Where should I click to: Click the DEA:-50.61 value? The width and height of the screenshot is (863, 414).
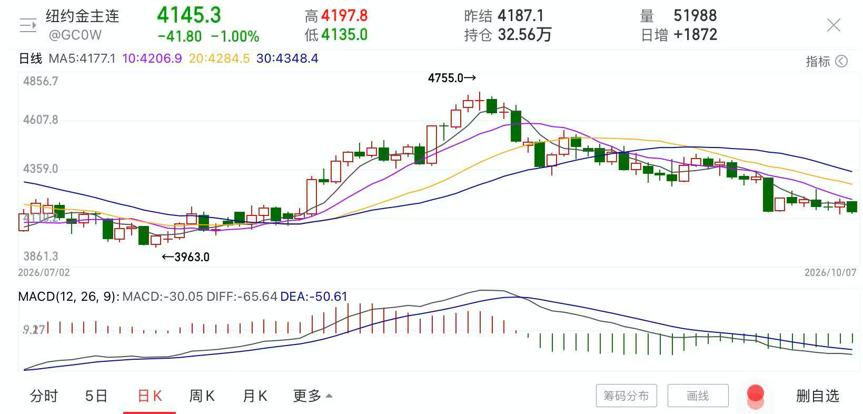tap(314, 296)
